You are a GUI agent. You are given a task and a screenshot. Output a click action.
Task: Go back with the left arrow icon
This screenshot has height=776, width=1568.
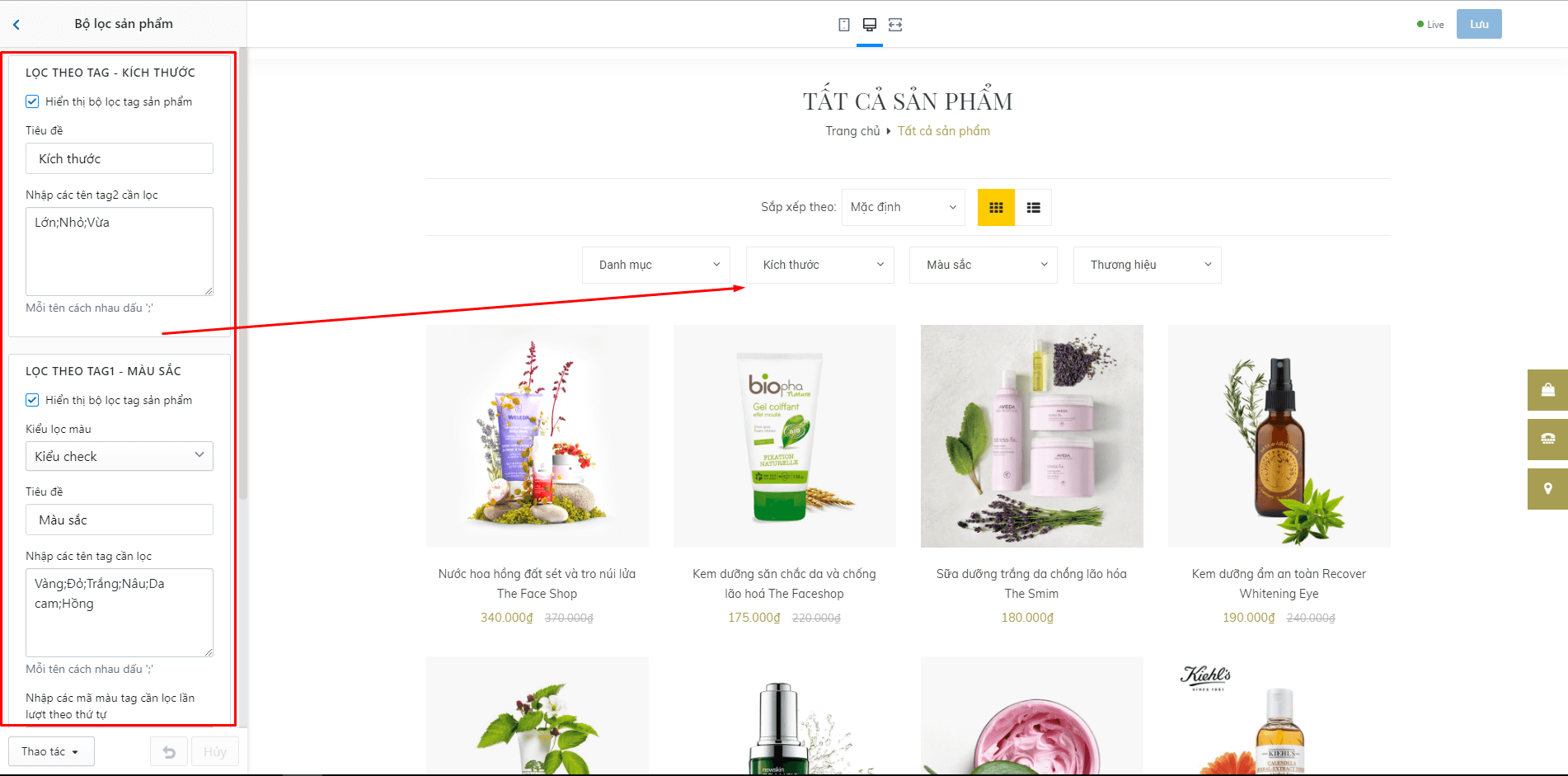click(16, 25)
